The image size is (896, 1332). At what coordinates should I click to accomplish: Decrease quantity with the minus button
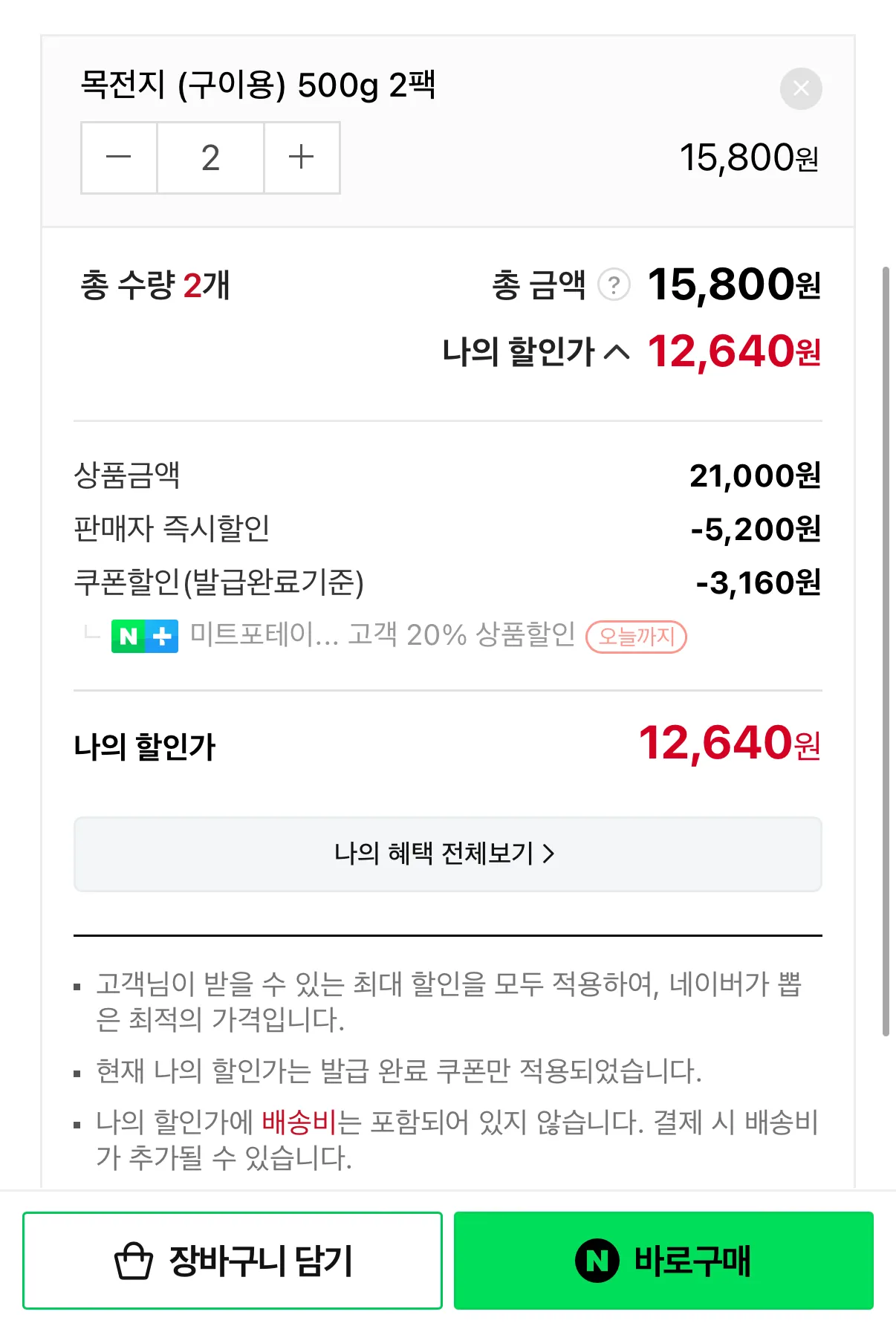[119, 157]
